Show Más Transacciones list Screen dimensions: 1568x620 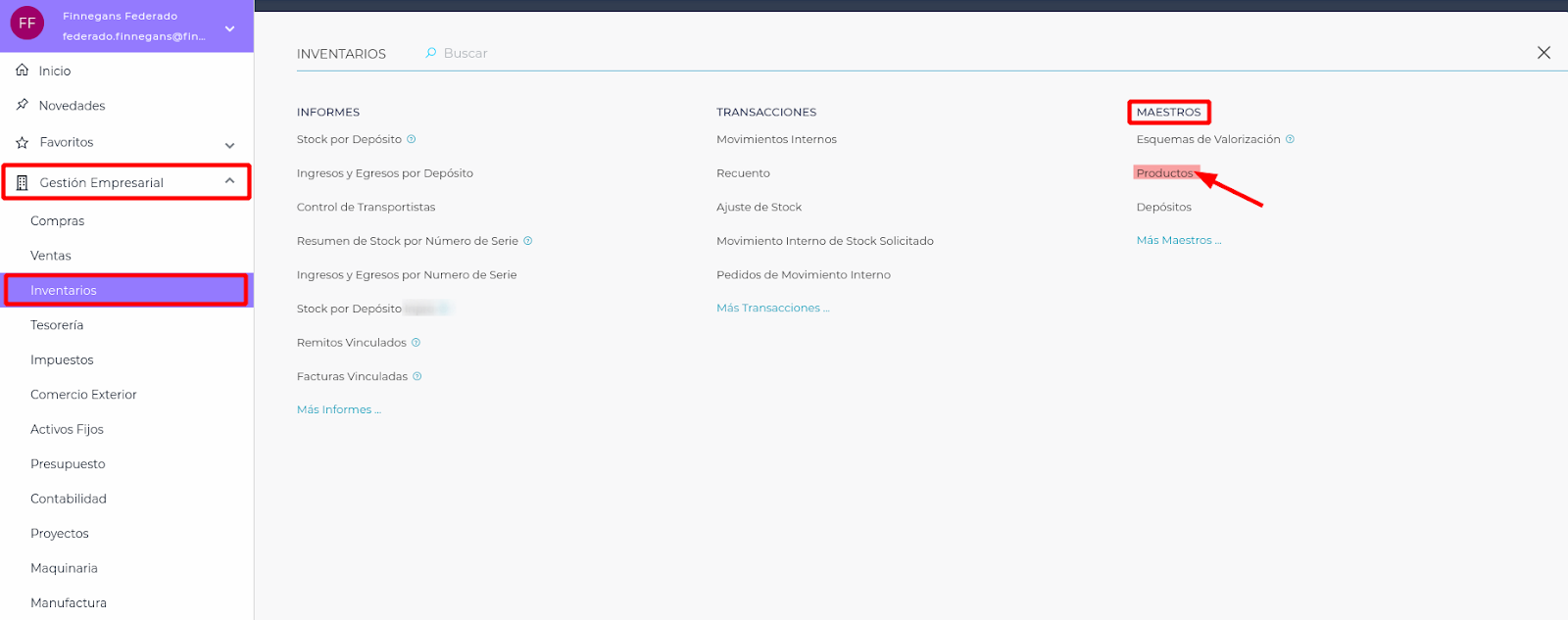(x=773, y=309)
